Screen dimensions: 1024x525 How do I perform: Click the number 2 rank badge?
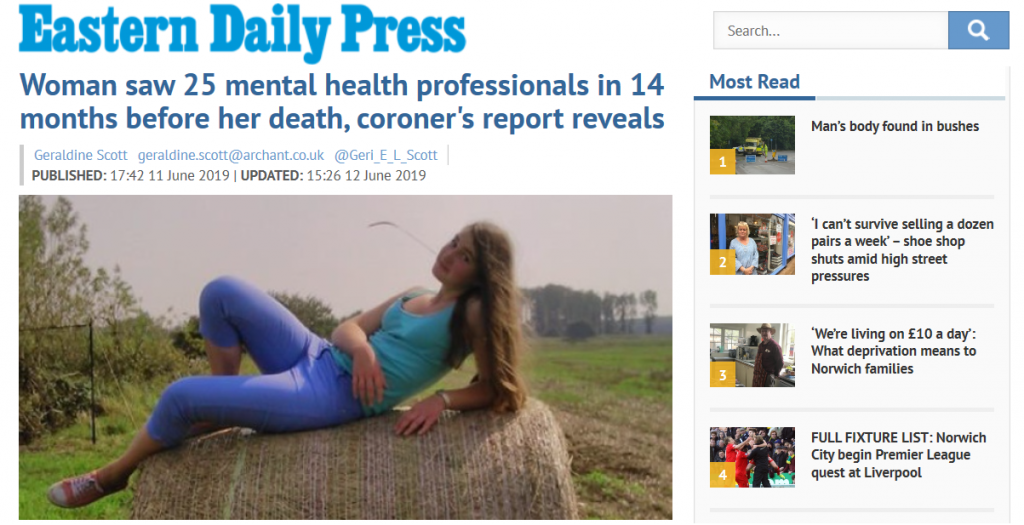pyautogui.click(x=722, y=262)
